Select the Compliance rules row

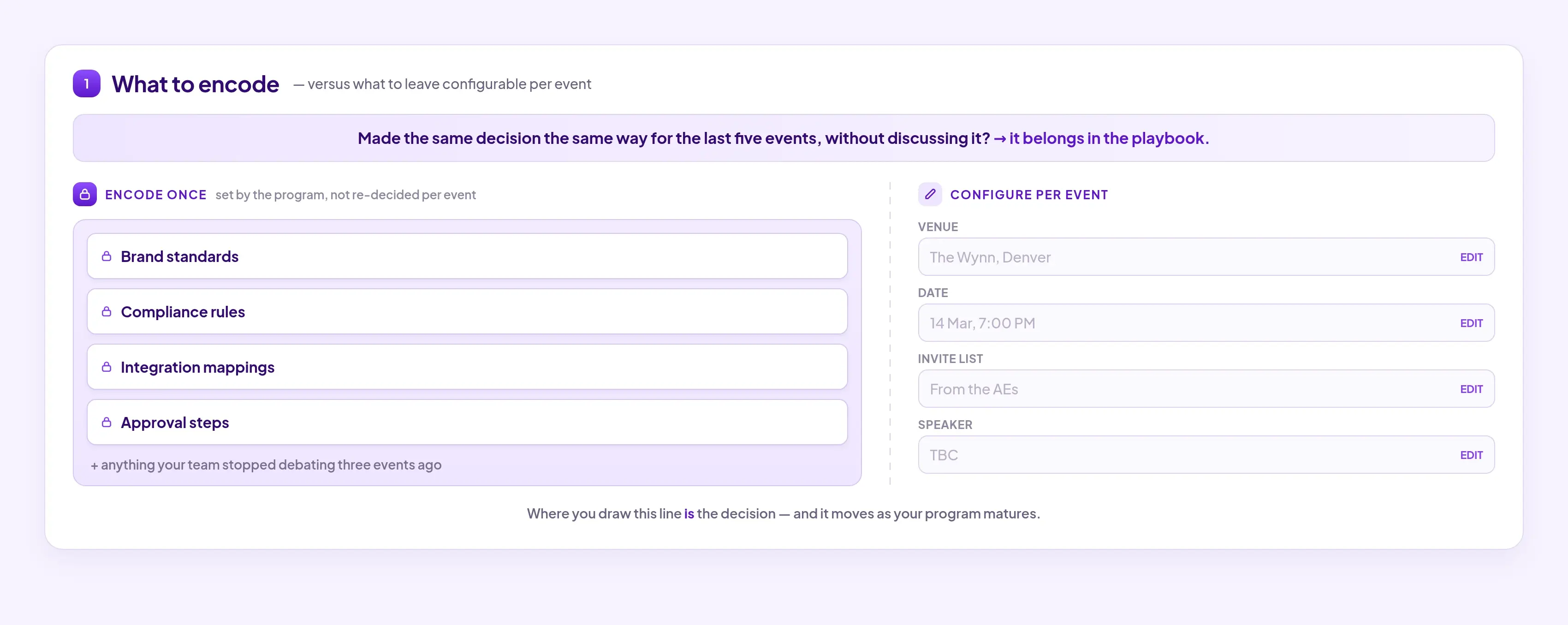click(x=467, y=312)
